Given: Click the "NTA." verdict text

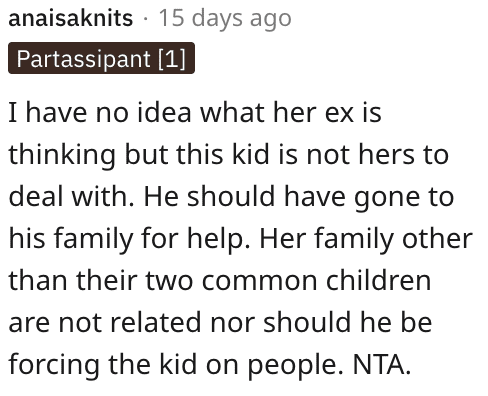Looking at the screenshot, I should click(382, 364).
